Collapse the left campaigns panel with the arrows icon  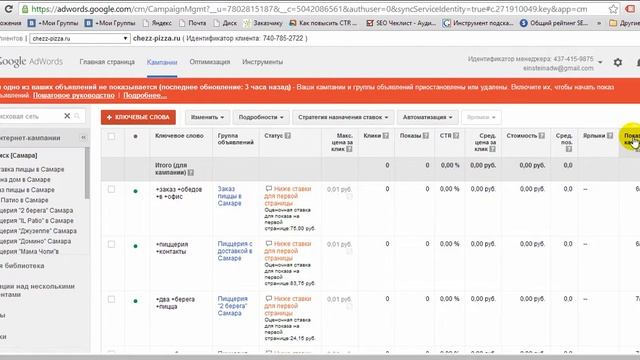coord(83,138)
